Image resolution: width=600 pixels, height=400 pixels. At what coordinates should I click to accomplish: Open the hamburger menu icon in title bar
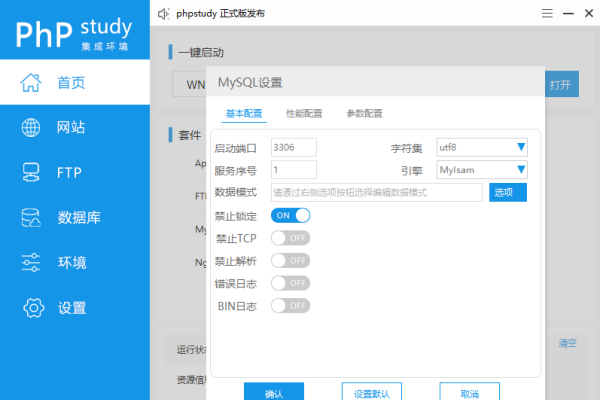click(x=547, y=13)
